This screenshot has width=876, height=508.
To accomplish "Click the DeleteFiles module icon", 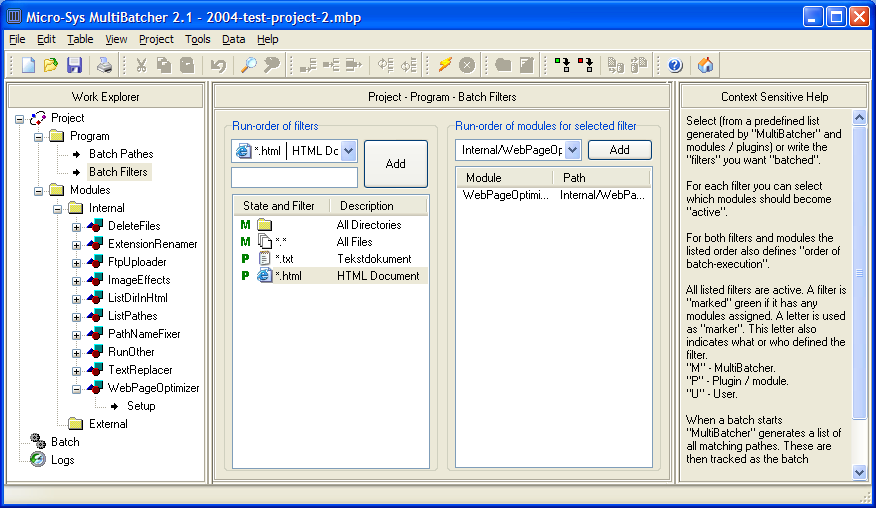I will coord(95,226).
